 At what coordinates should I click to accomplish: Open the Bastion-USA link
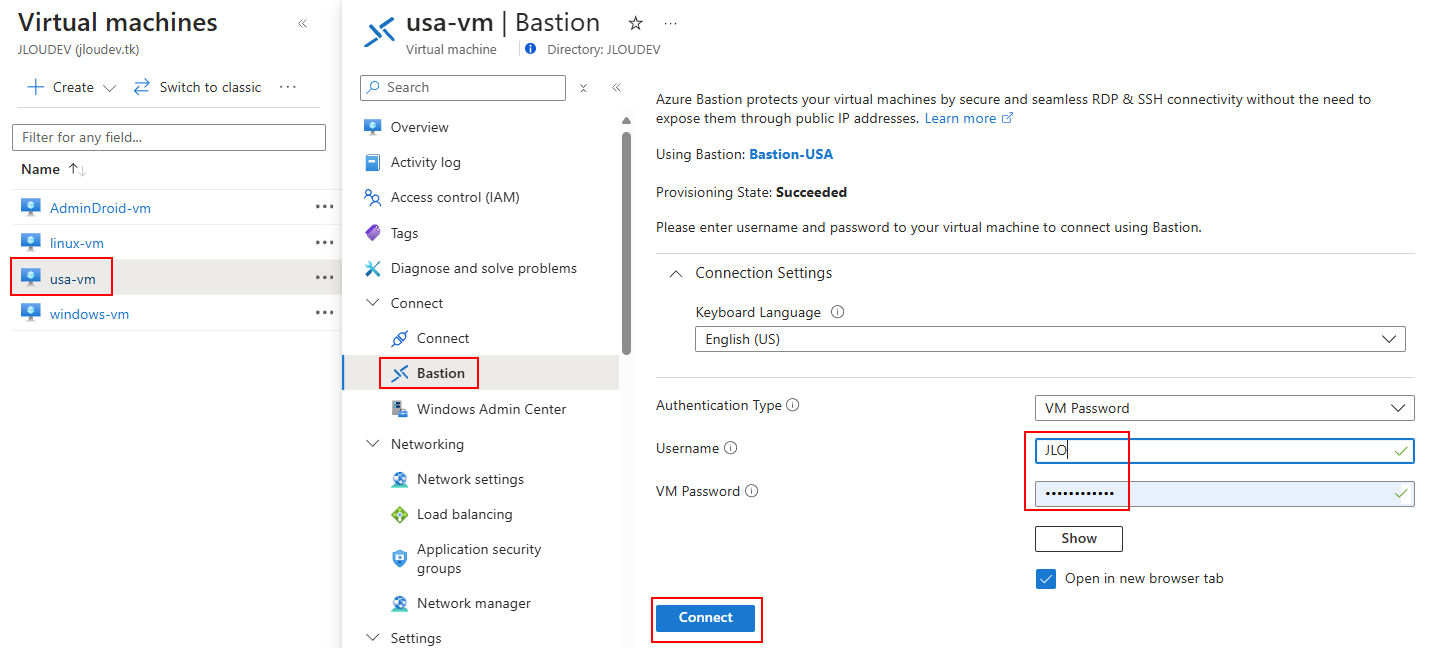[x=790, y=154]
